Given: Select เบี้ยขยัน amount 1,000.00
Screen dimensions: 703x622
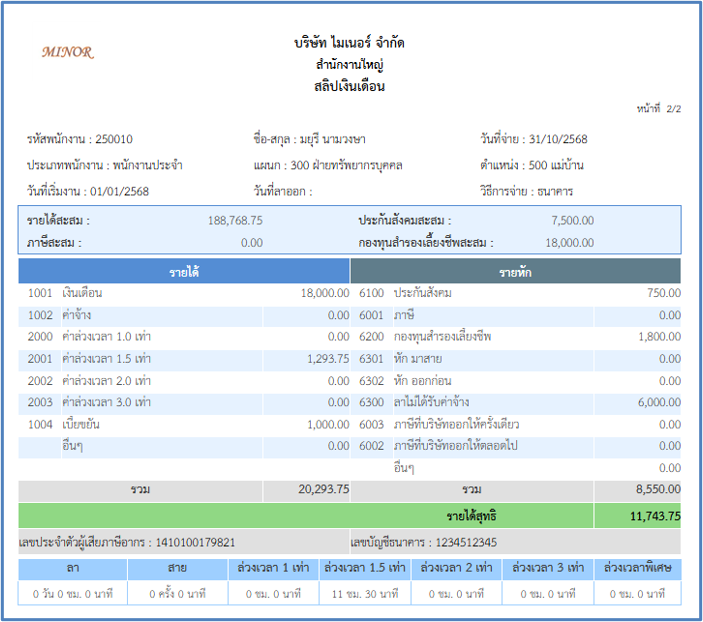Looking at the screenshot, I should (328, 424).
